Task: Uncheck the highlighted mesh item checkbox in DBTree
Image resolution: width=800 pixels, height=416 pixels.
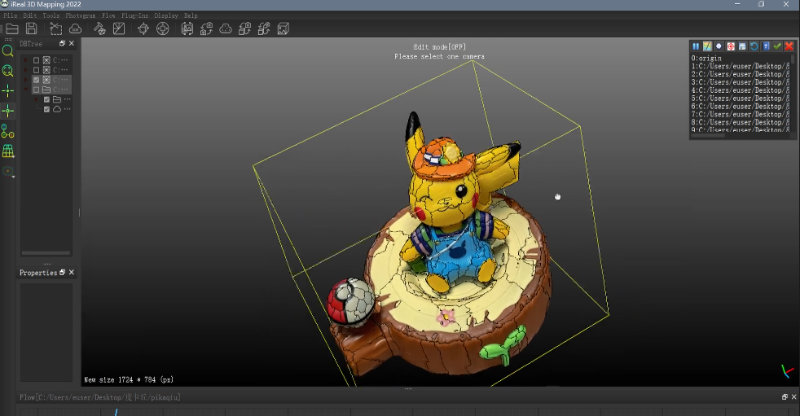Action: [x=36, y=80]
